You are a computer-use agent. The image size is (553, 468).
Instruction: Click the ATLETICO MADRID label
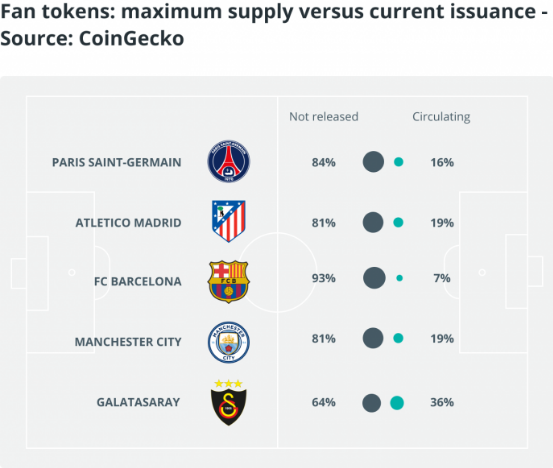[x=128, y=223]
